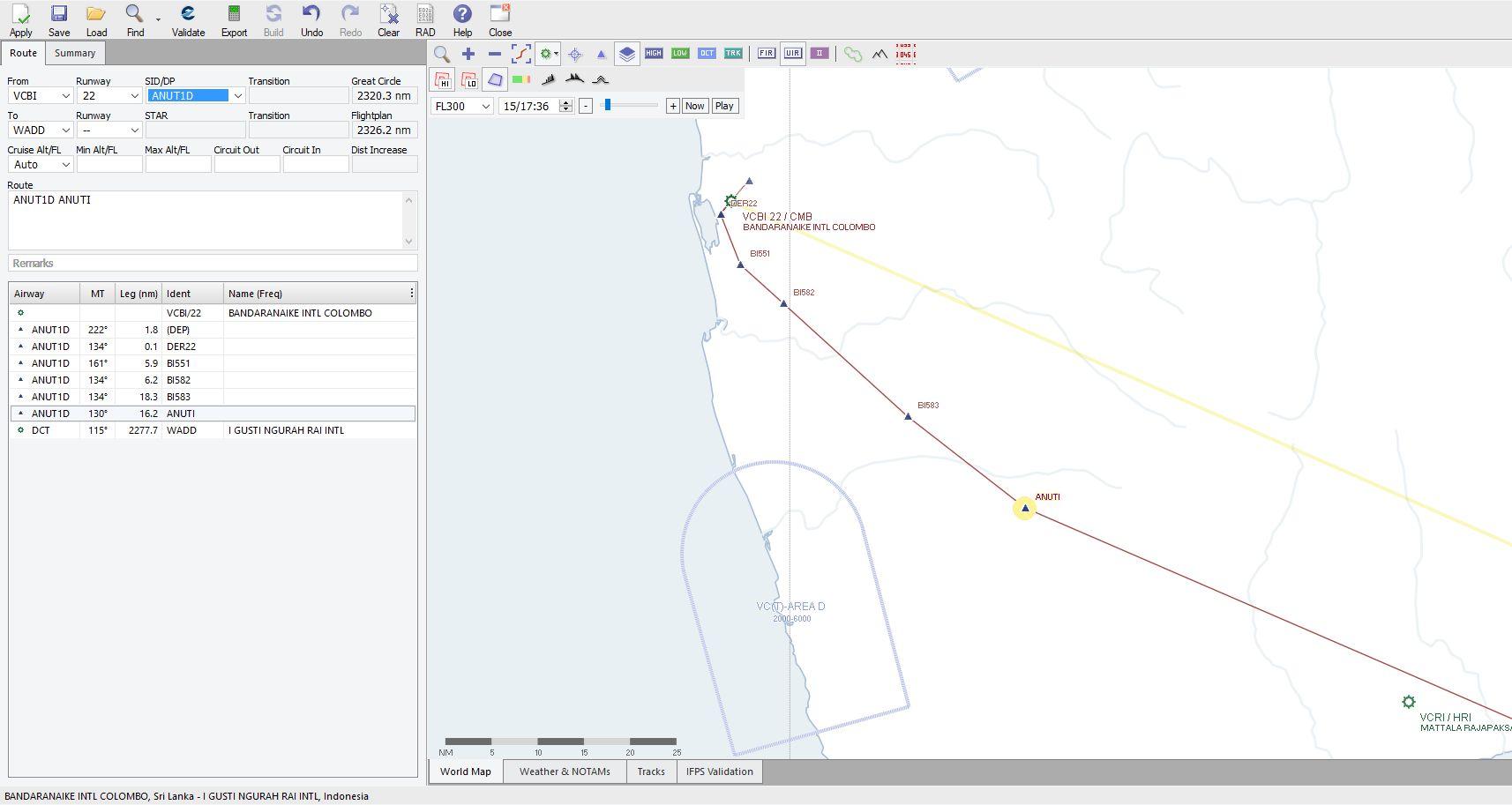Toggle the navaid crosshair display icon
This screenshot has height=805, width=1512.
575,54
